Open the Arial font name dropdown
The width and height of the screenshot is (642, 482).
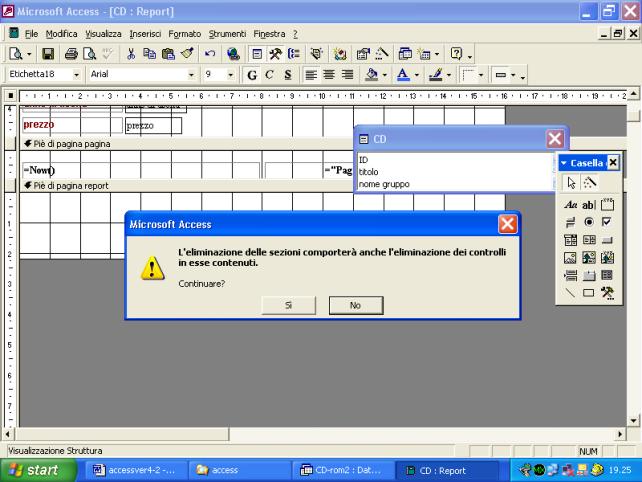(x=191, y=75)
